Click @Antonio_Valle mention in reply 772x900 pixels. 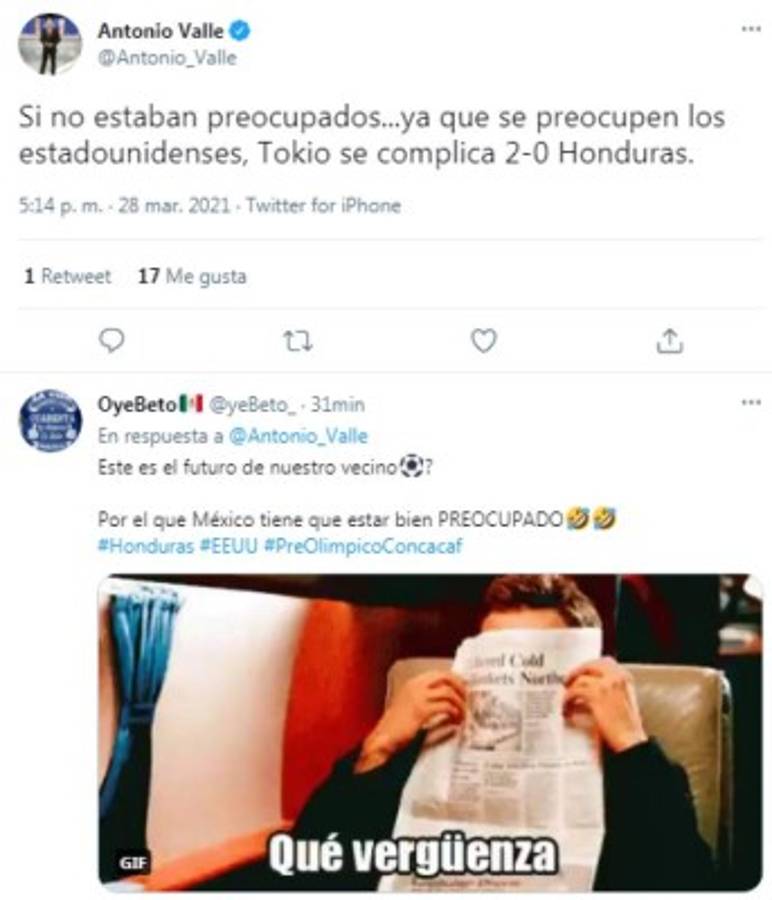pos(298,436)
